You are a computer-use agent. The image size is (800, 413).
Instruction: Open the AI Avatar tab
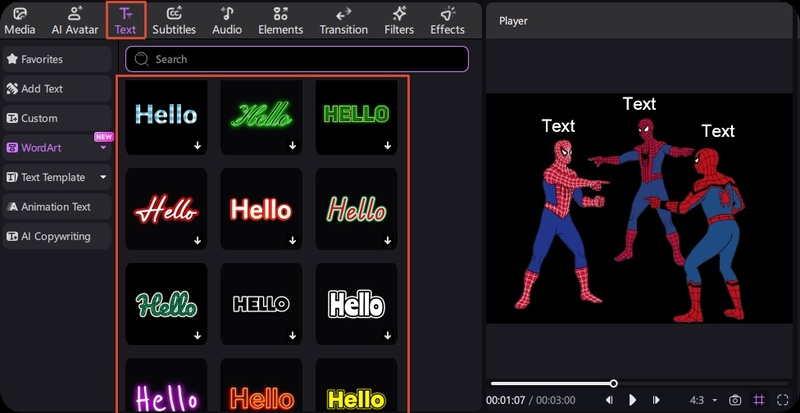point(75,21)
